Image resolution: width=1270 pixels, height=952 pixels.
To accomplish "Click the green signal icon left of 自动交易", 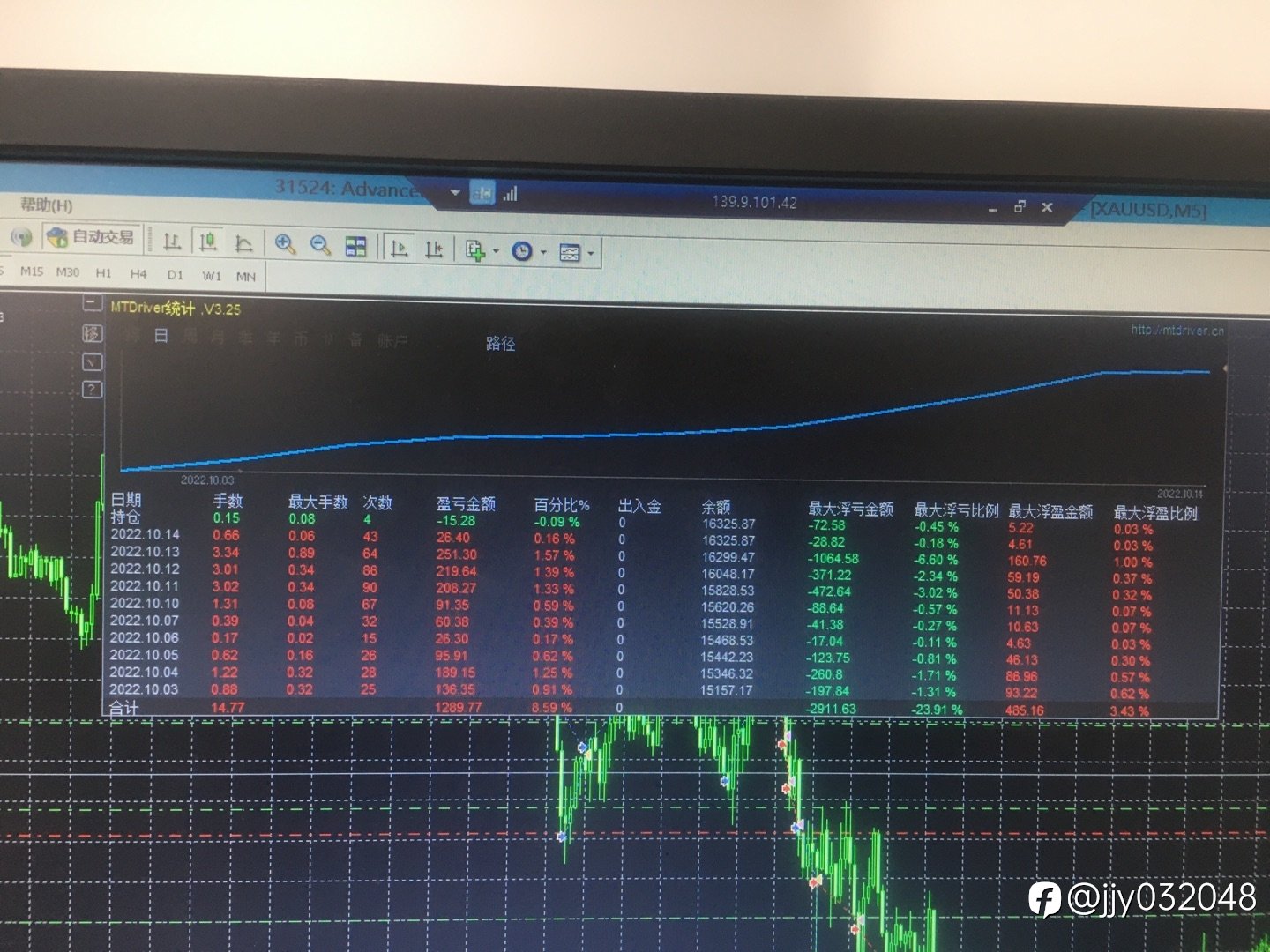I will tap(21, 236).
